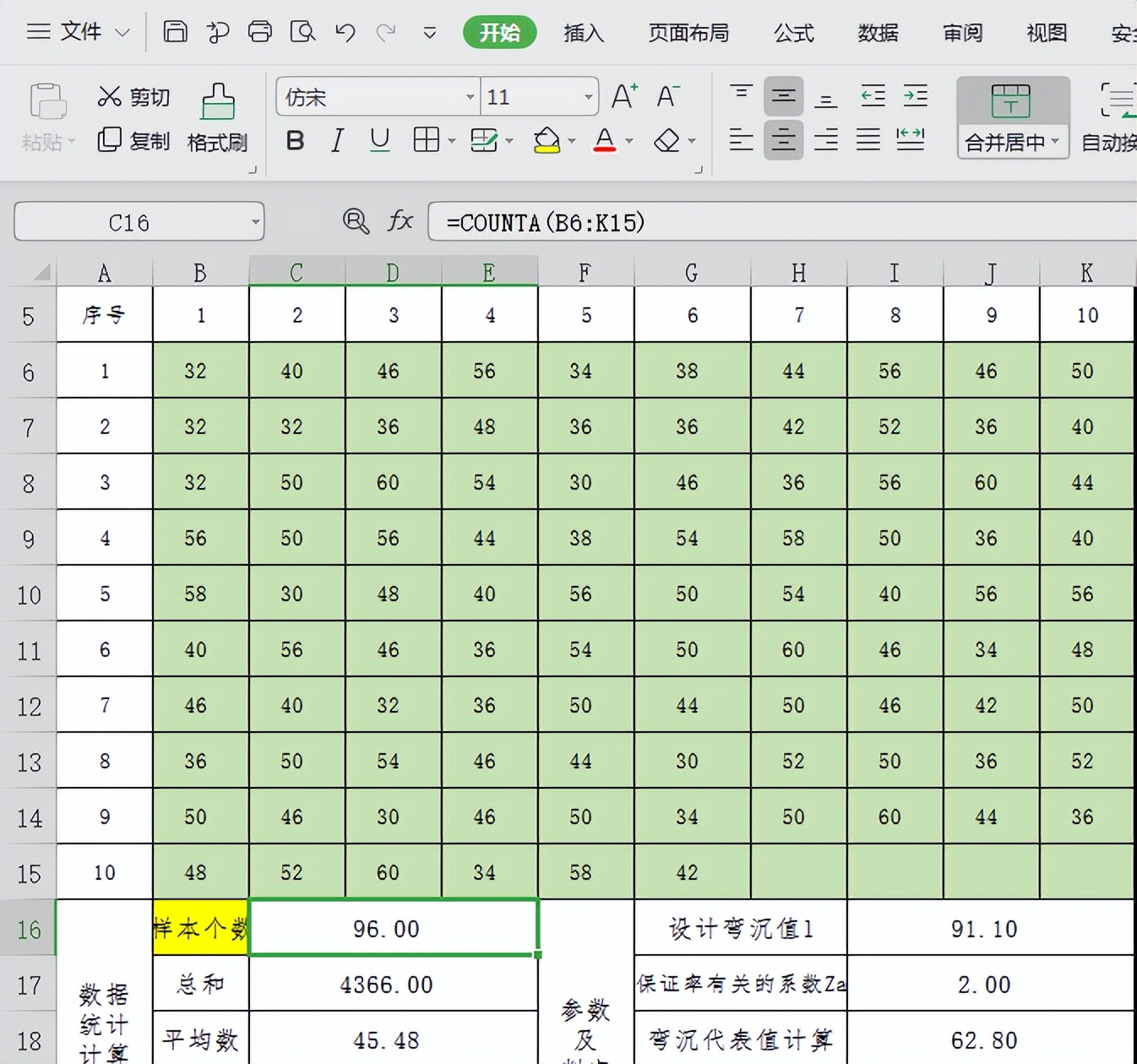Open the font name dropdown
The image size is (1137, 1064).
click(x=471, y=97)
